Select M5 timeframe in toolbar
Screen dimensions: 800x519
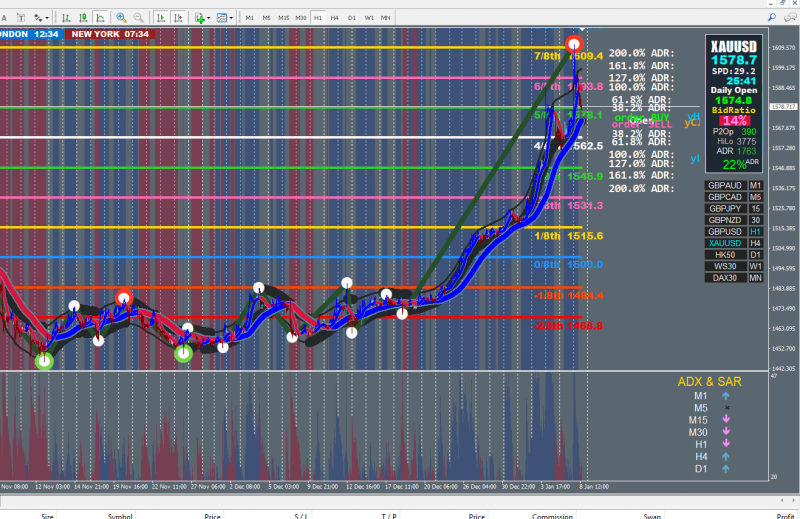click(x=266, y=18)
